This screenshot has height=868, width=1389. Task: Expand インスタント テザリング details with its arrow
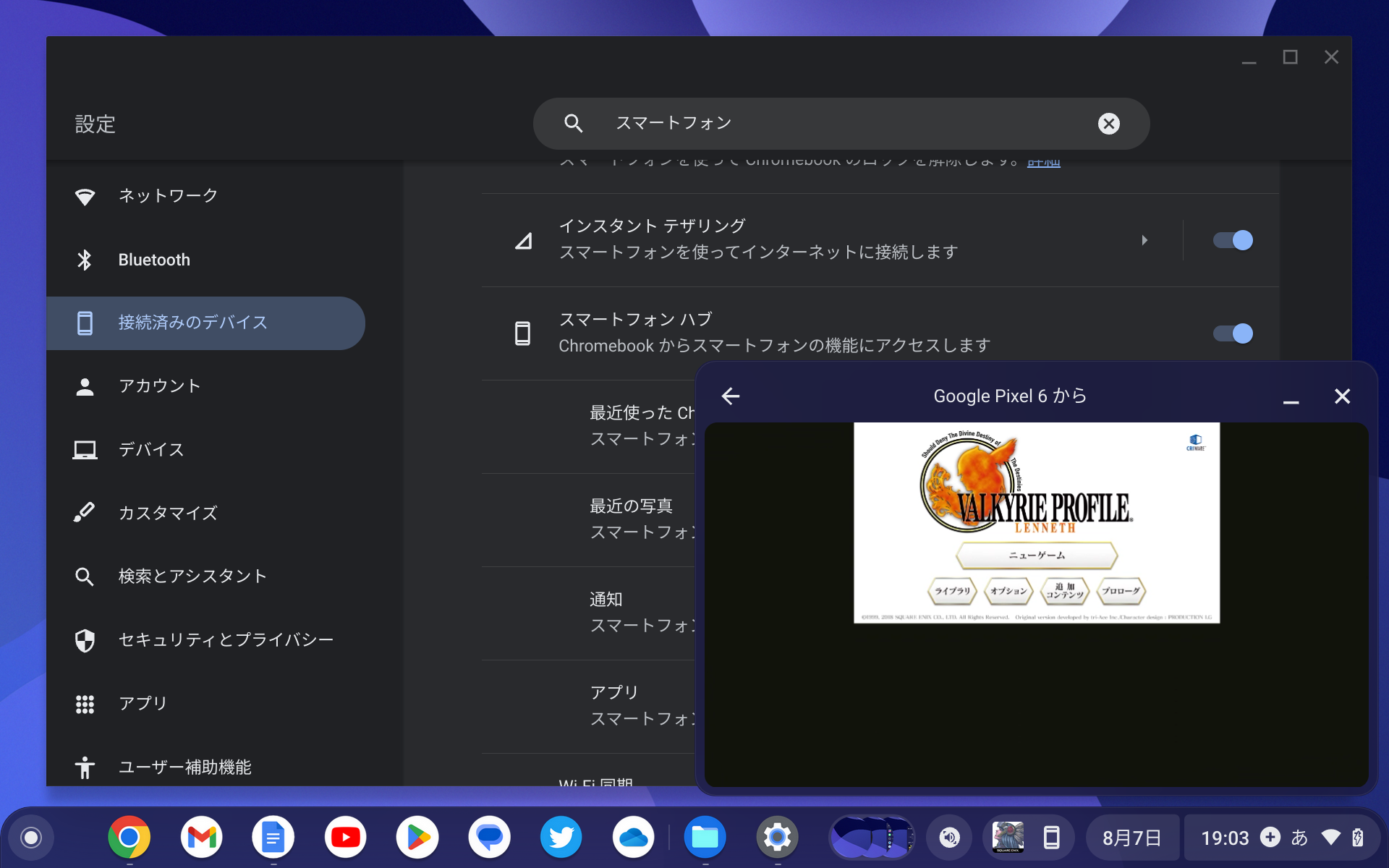pos(1145,240)
